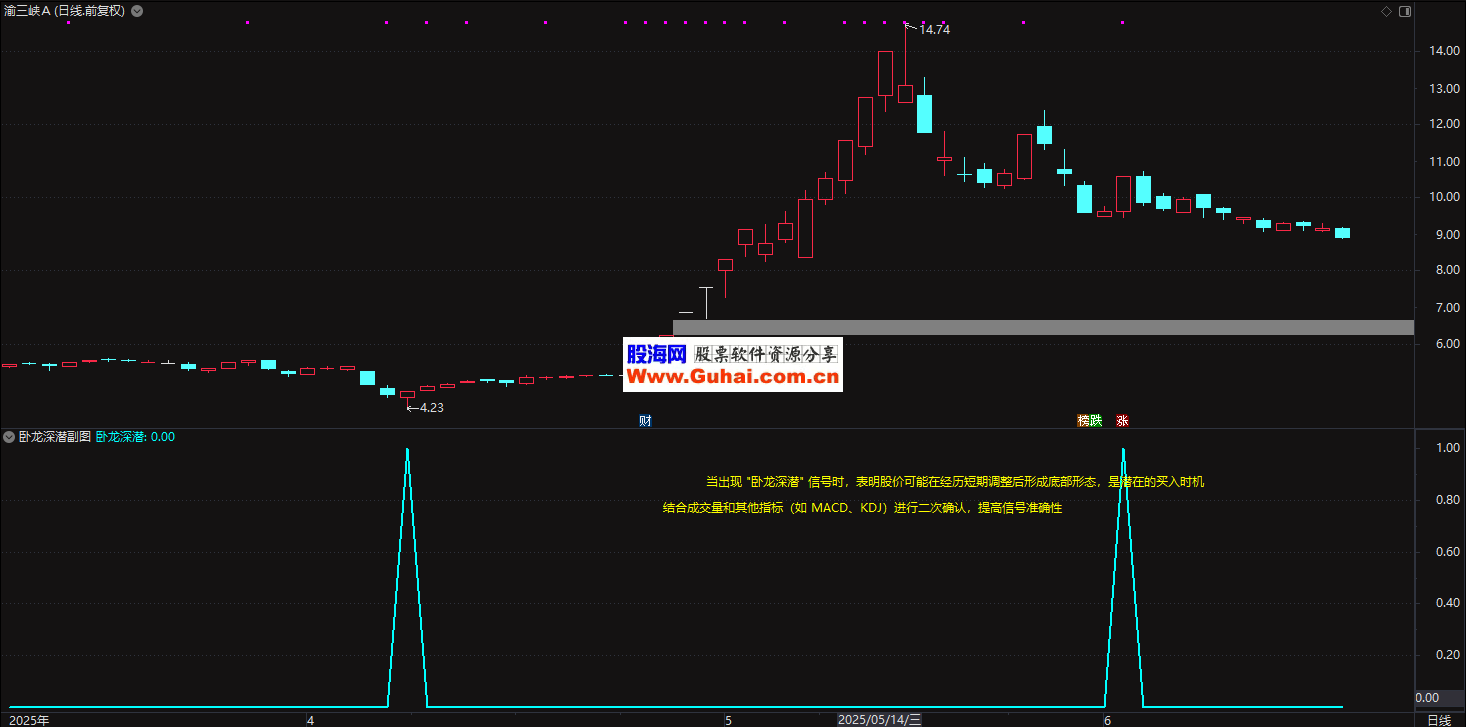Click the 渝三峡A (日线,前复权) title
1466x727 pixels.
pos(66,11)
